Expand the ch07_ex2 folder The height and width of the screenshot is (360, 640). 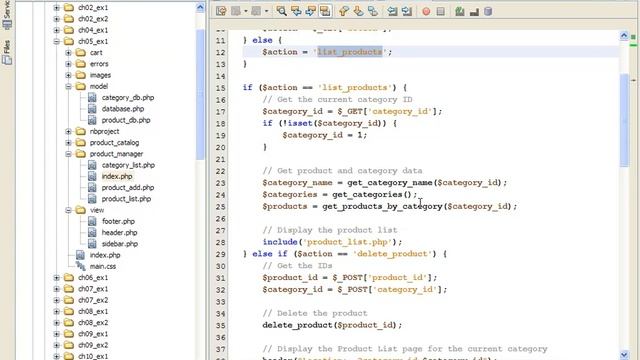coord(57,300)
